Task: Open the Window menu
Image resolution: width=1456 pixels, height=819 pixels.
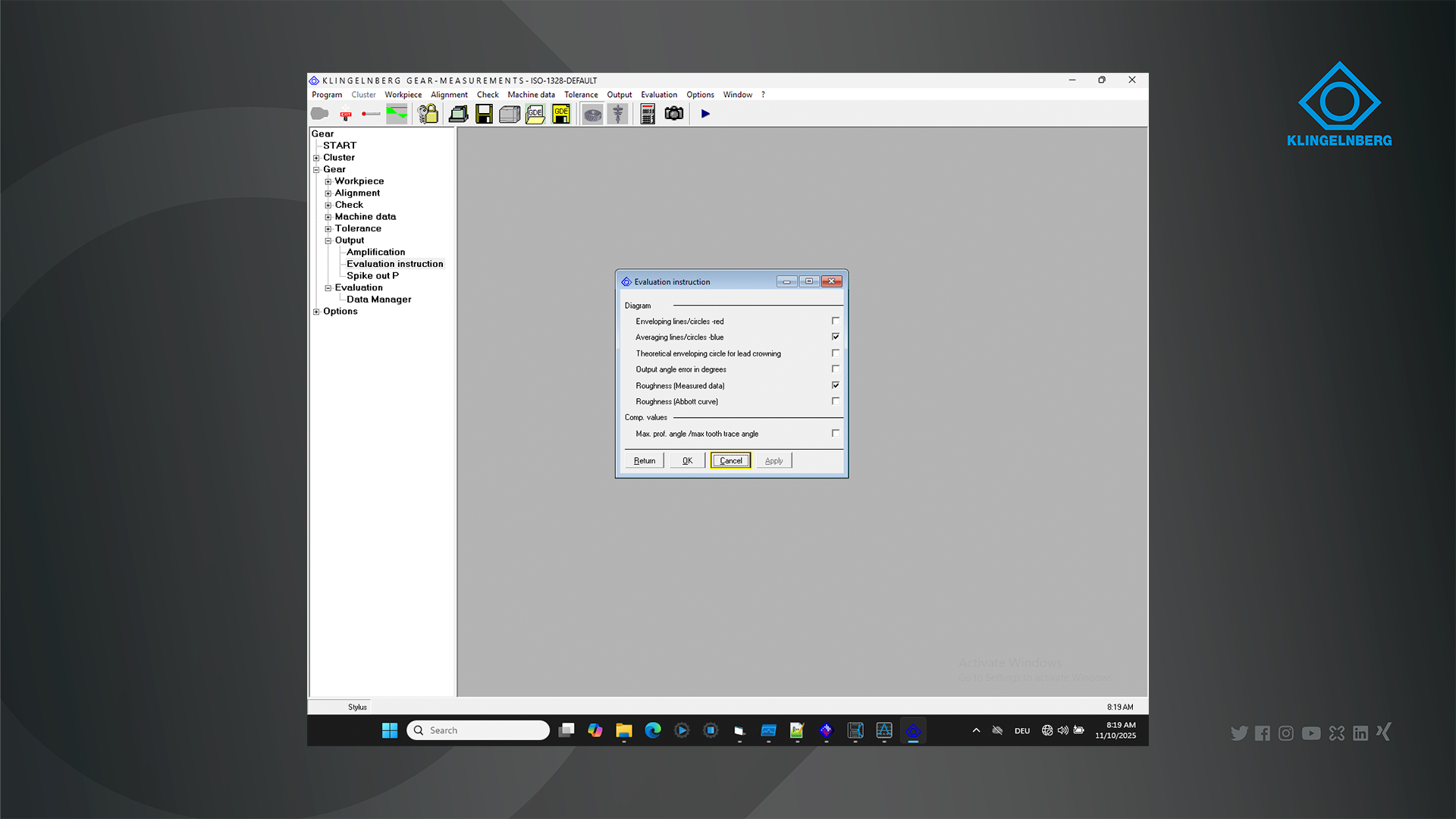Action: tap(737, 95)
